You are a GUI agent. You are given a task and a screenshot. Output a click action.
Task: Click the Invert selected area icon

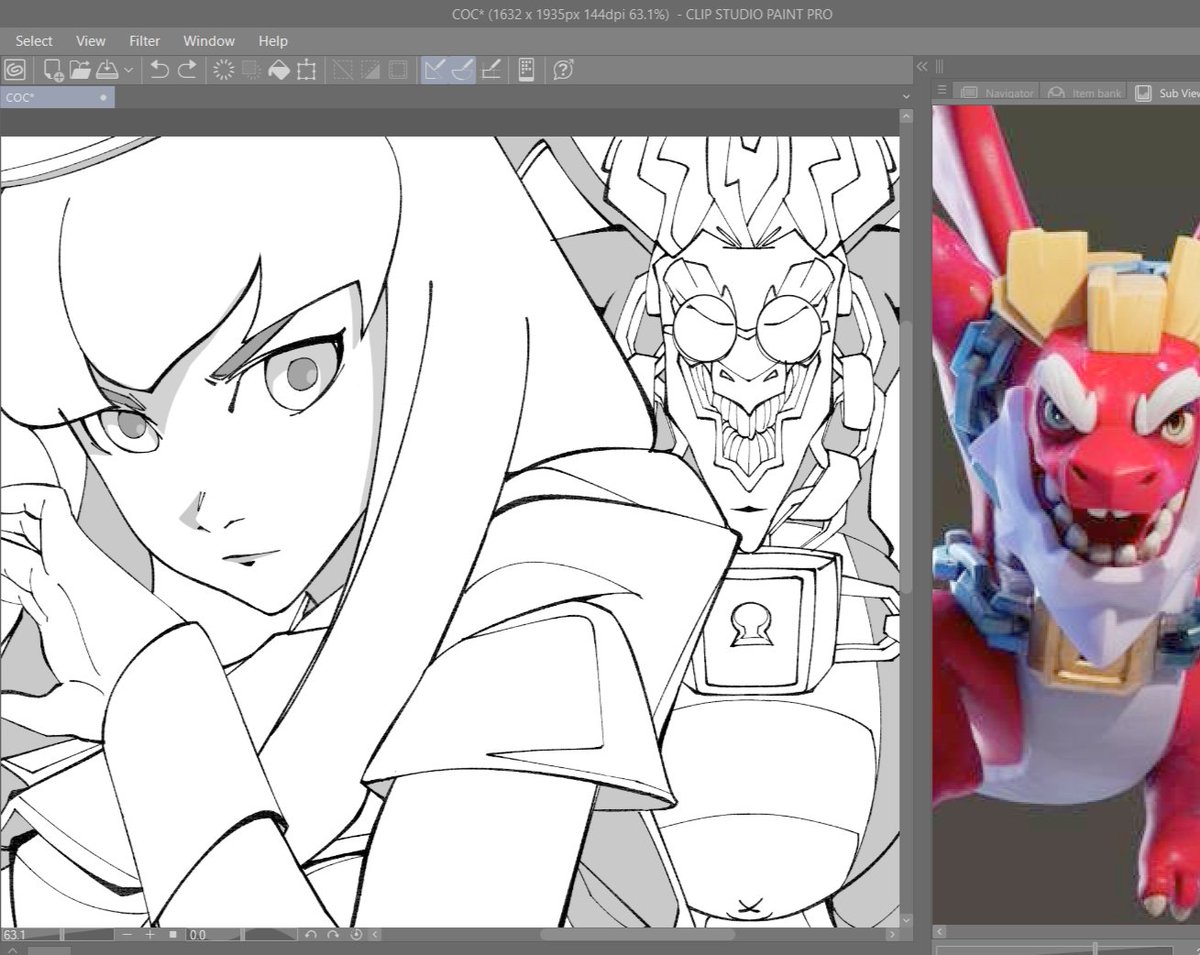coord(371,70)
